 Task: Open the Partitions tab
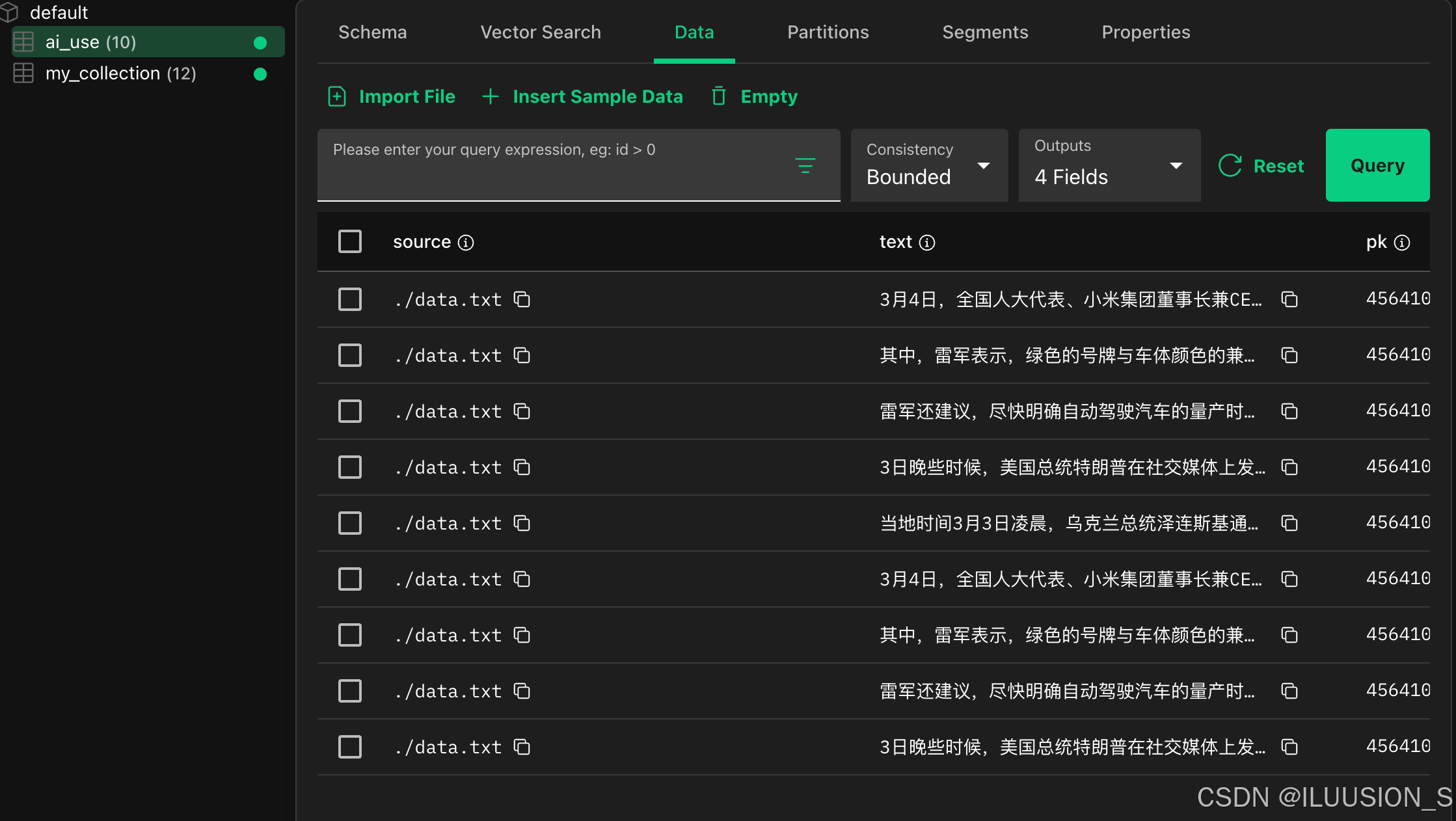pyautogui.click(x=828, y=33)
